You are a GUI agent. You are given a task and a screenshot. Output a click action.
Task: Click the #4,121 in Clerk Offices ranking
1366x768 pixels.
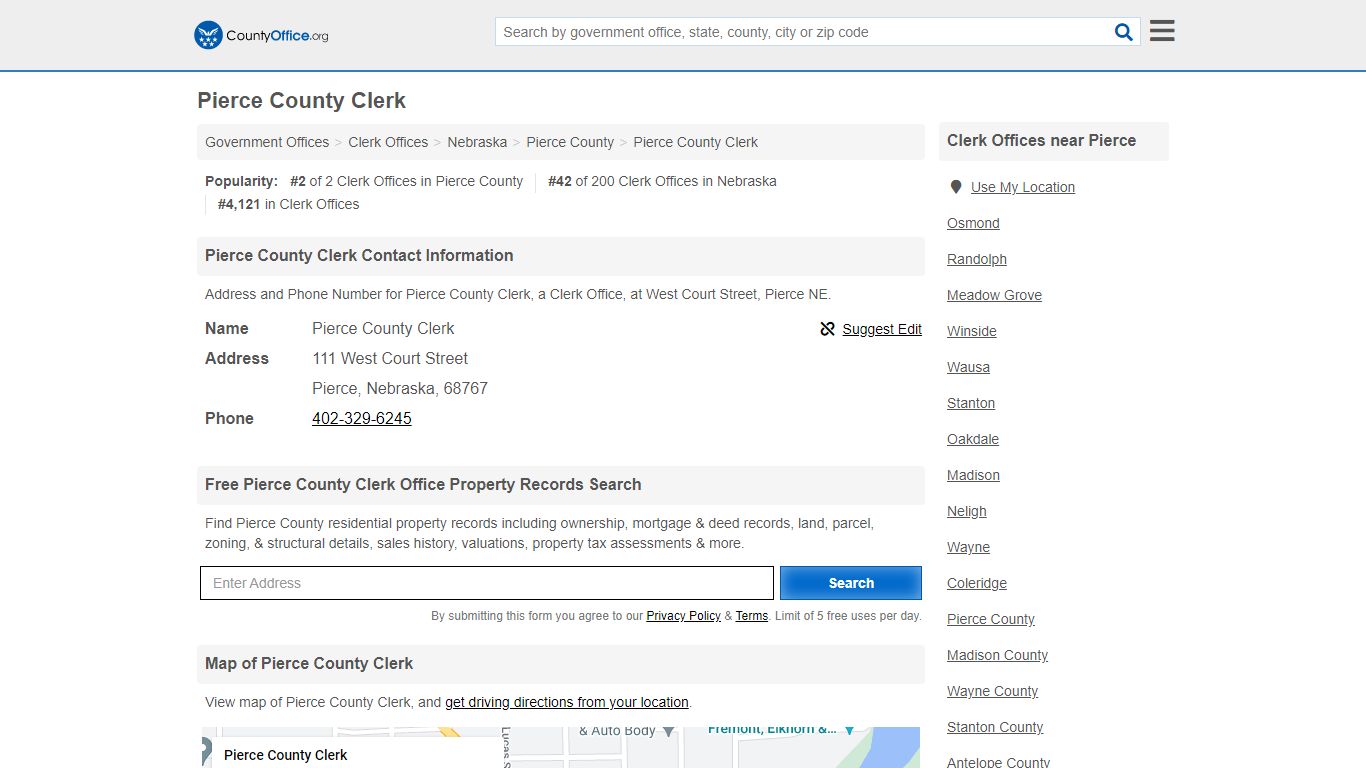click(288, 204)
